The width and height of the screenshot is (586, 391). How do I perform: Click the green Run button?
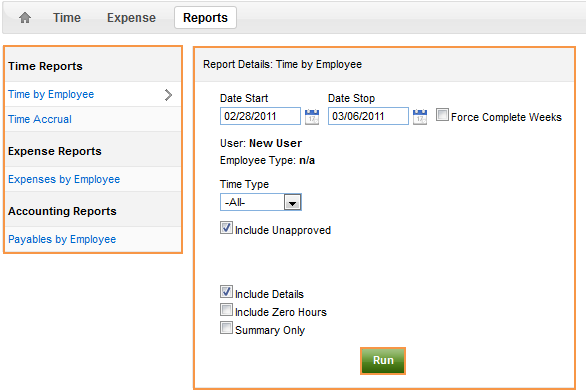pos(383,361)
